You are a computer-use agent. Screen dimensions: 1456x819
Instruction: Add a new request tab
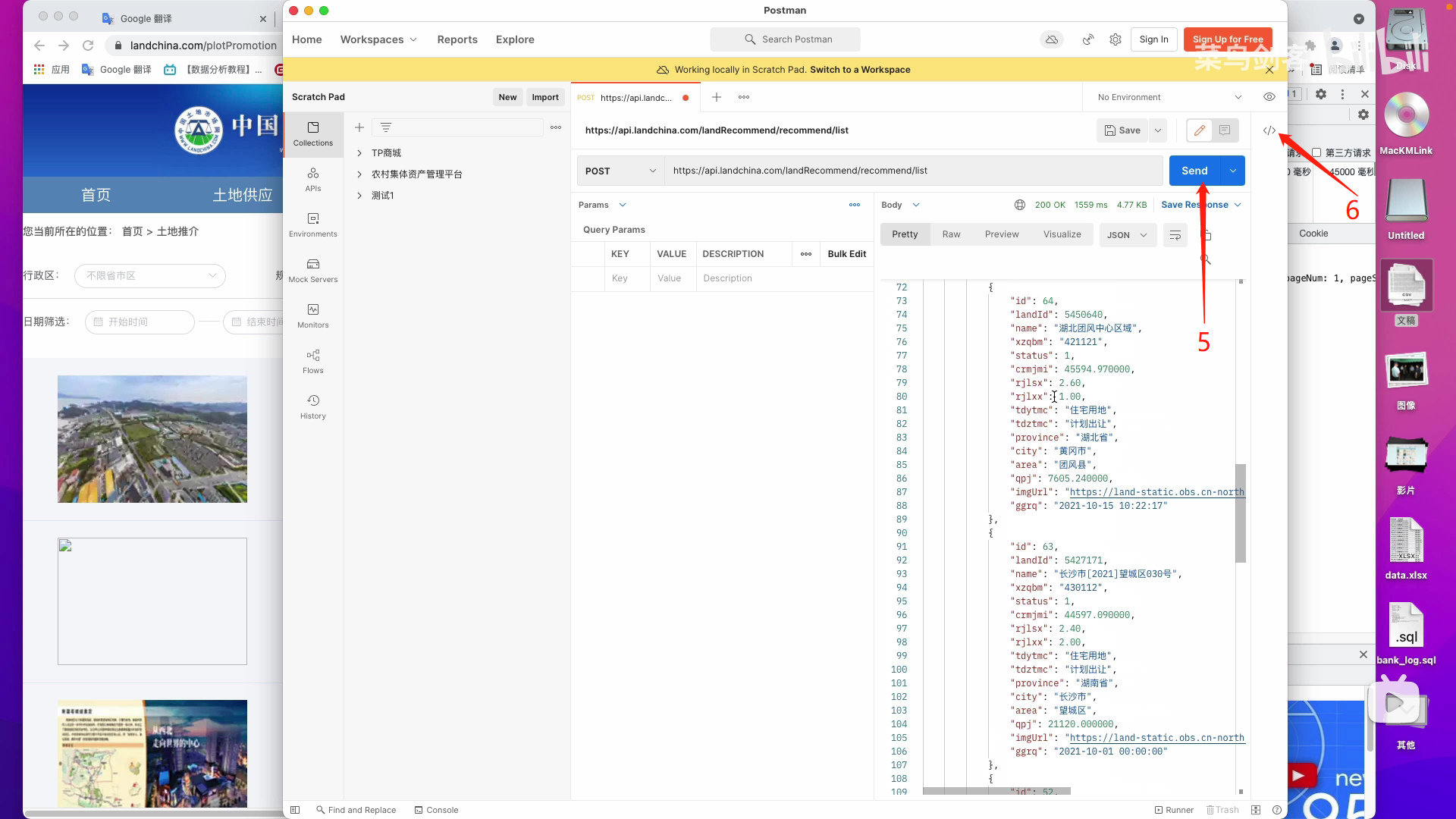(716, 97)
